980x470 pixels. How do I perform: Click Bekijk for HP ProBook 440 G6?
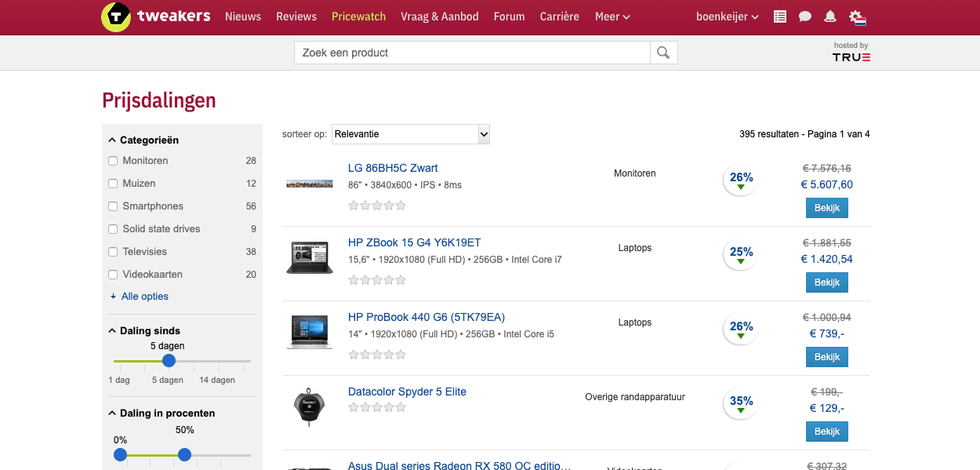(x=826, y=357)
